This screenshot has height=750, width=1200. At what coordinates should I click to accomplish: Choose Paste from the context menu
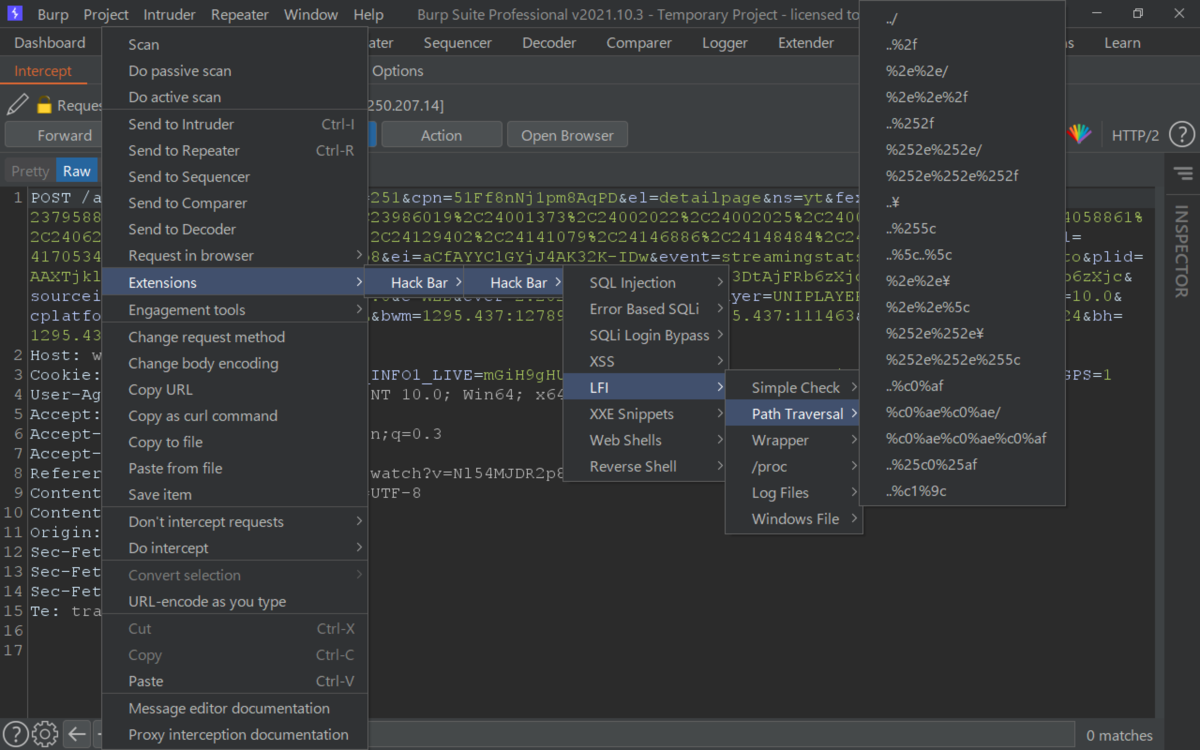point(235,681)
